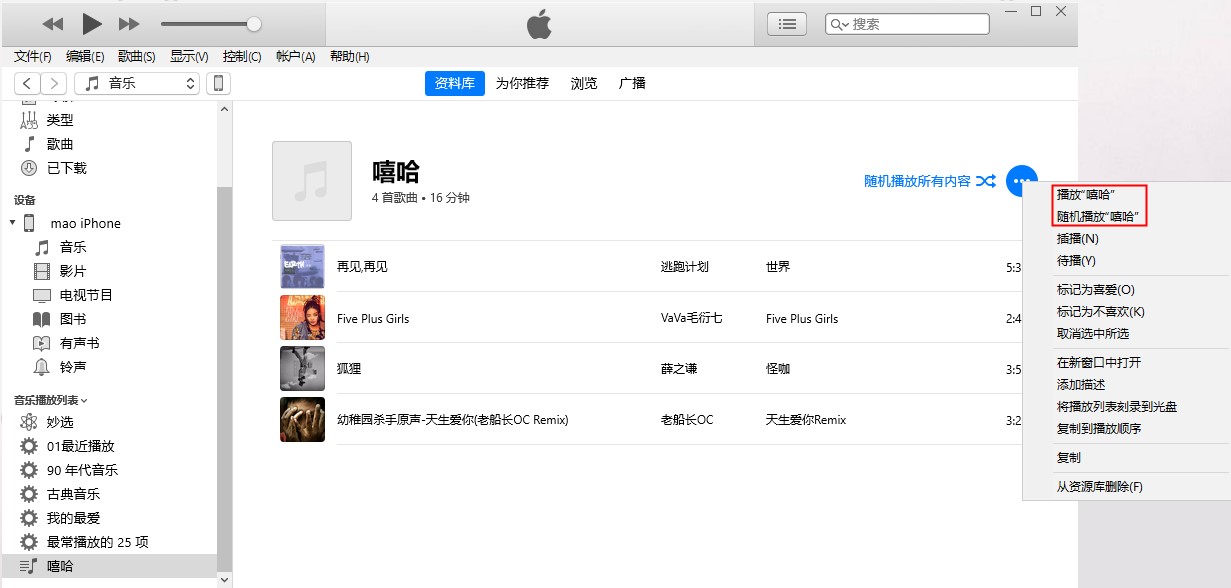This screenshot has width=1231, height=588.
Task: Collapse the 音乐播放列表 section header
Action: coord(50,400)
